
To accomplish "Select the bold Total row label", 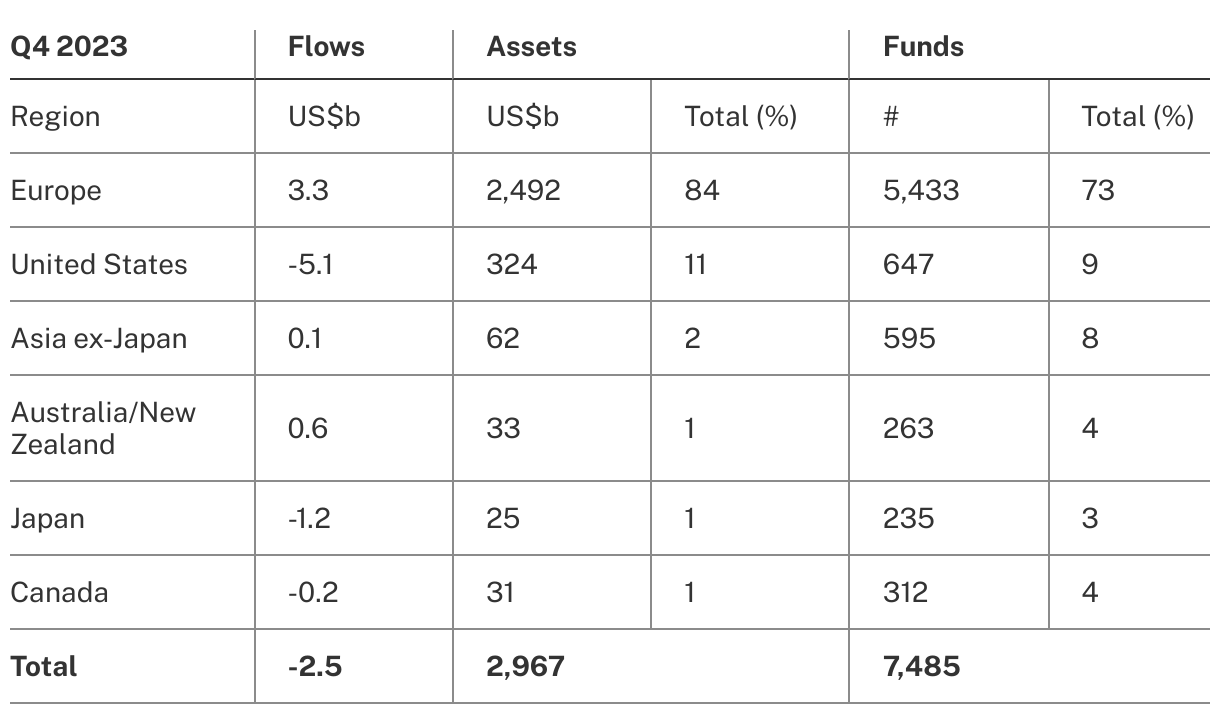I will click(x=44, y=666).
